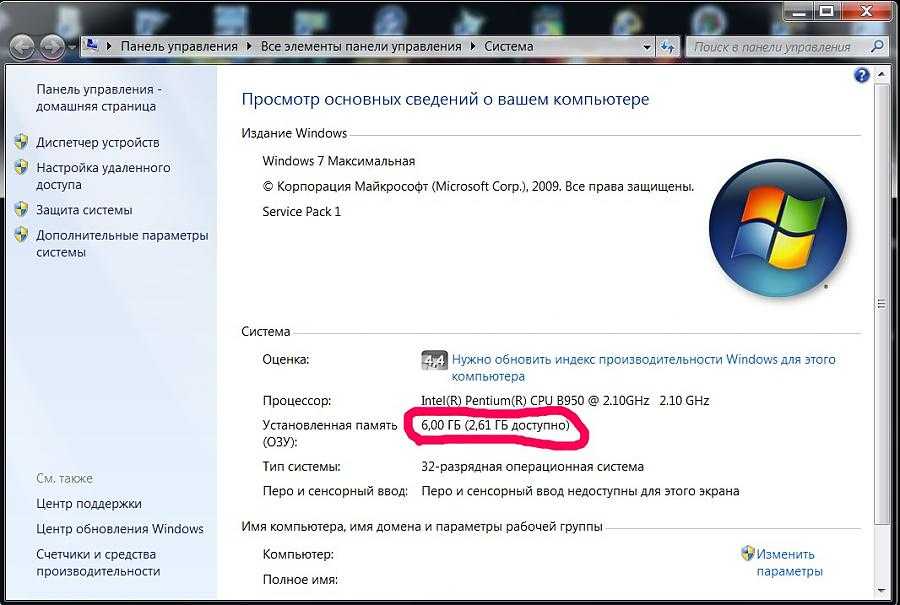Click the shield icon next to Диспетчер устройств
Image resolution: width=900 pixels, height=605 pixels.
point(21,142)
